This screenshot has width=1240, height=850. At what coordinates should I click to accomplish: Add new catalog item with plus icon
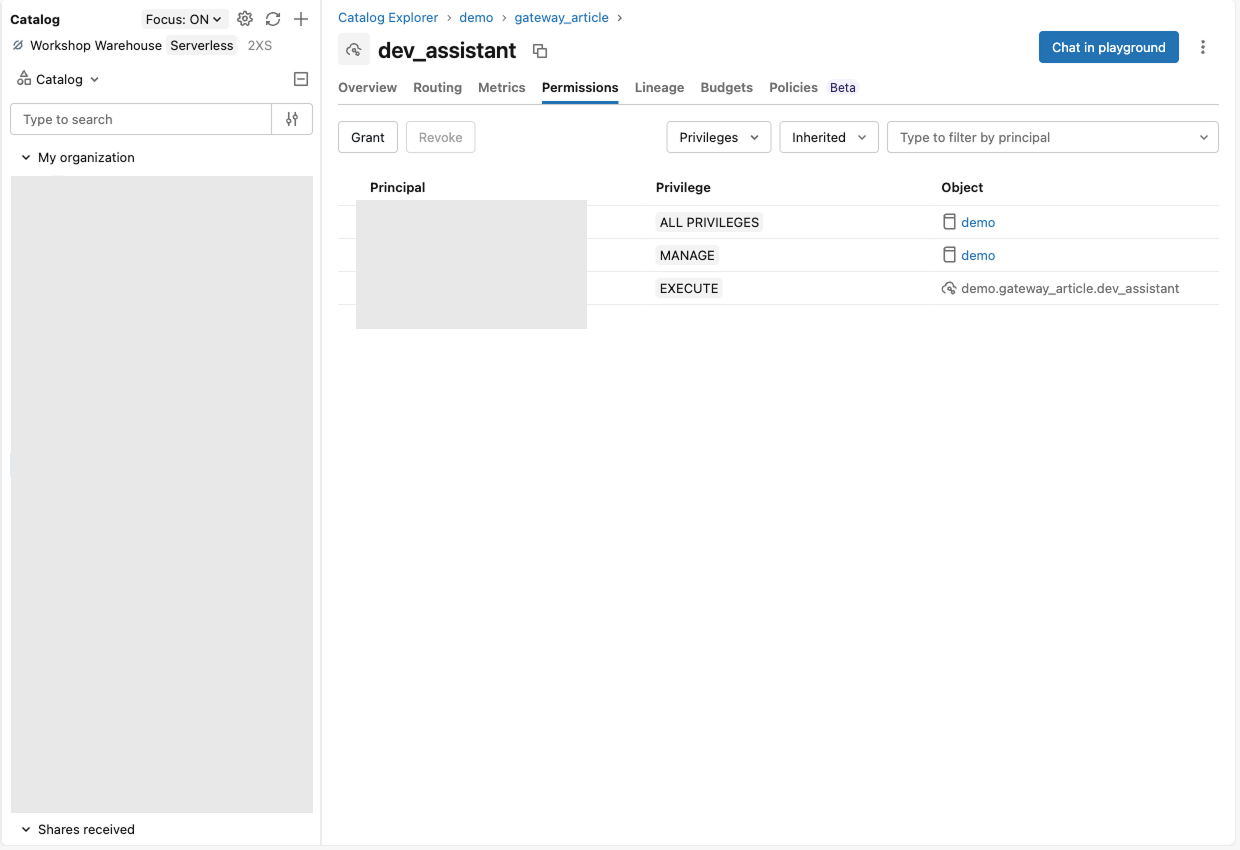(301, 19)
